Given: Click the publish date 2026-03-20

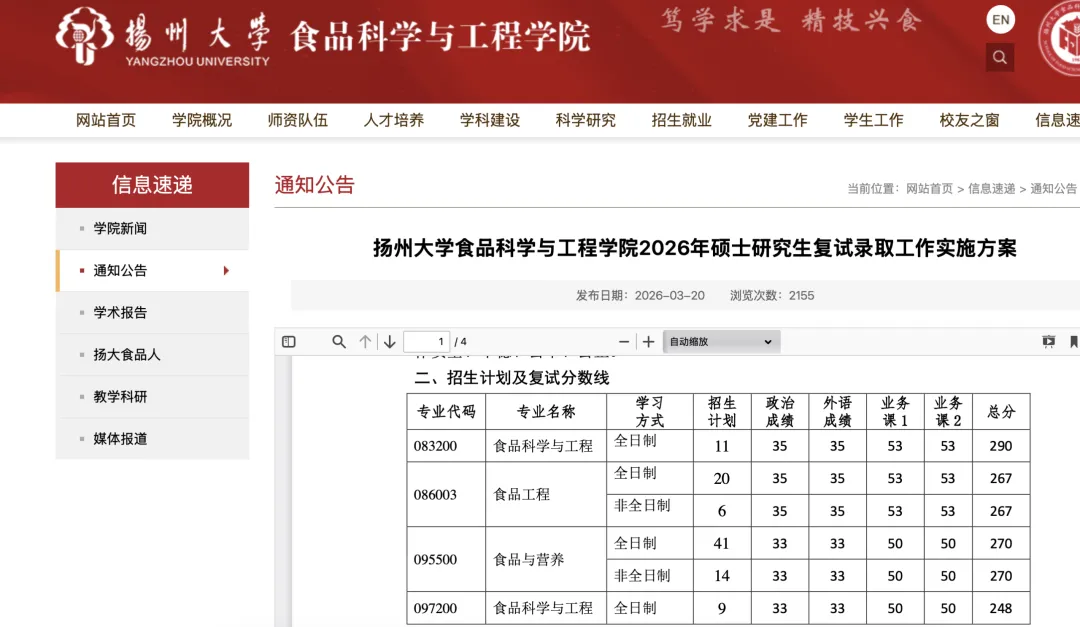Looking at the screenshot, I should 669,296.
